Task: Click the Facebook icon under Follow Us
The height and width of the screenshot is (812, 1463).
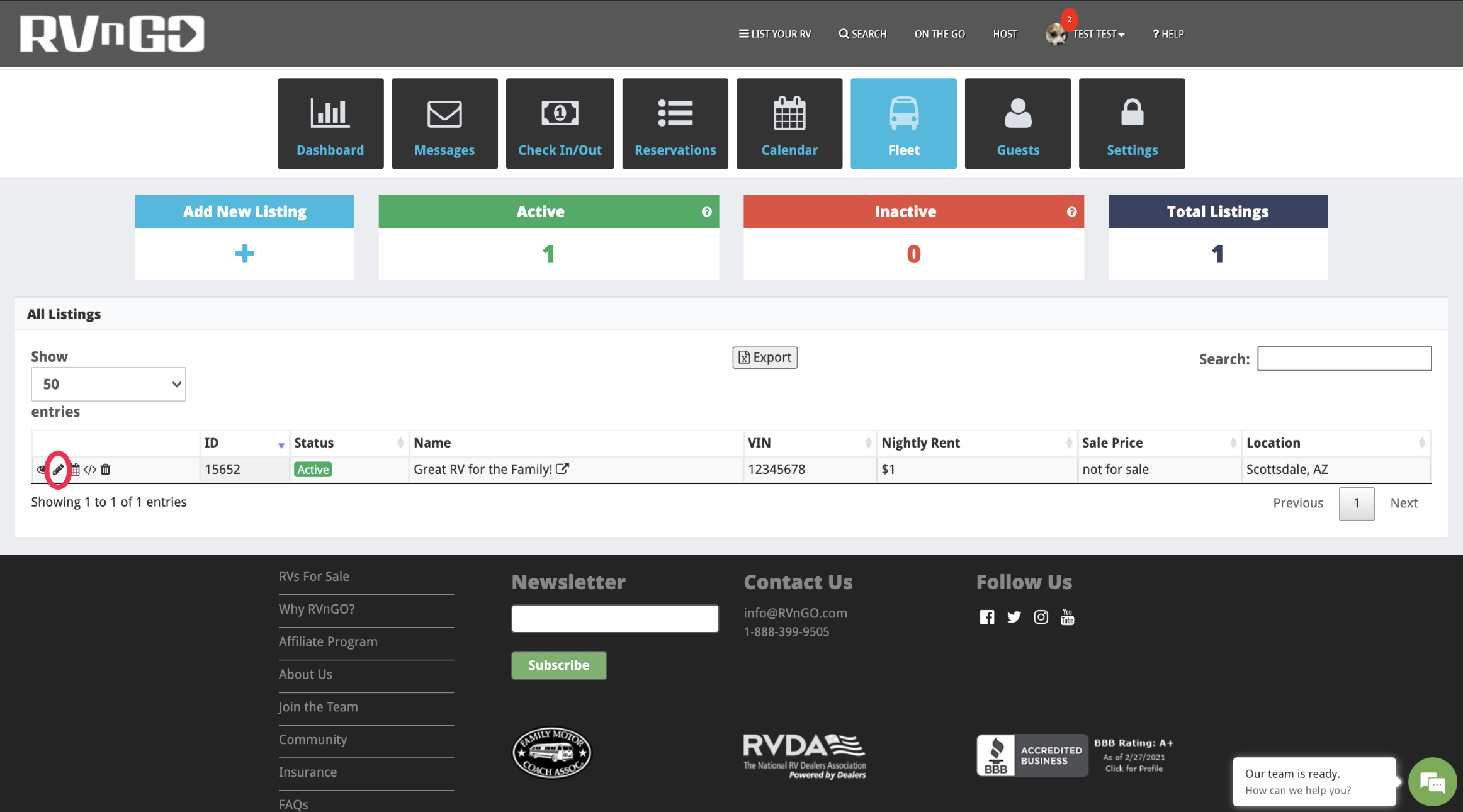Action: tap(987, 617)
